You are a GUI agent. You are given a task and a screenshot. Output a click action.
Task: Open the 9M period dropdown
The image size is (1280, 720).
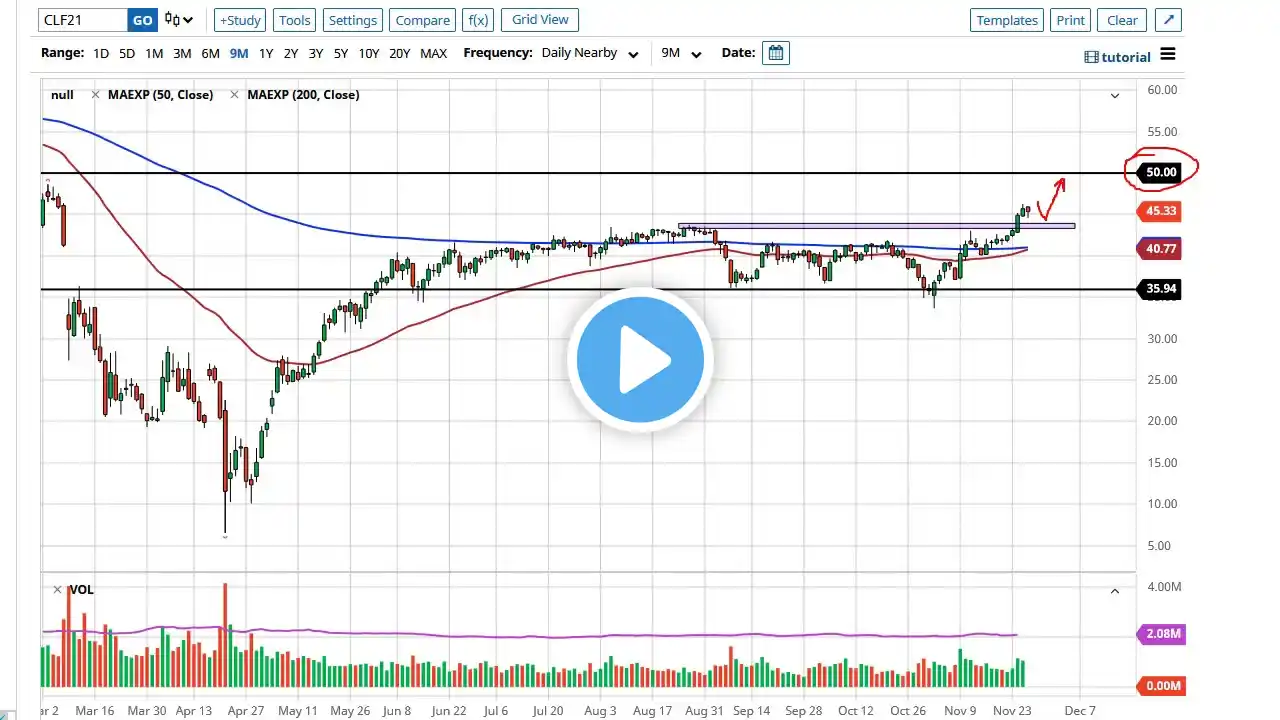coord(681,53)
